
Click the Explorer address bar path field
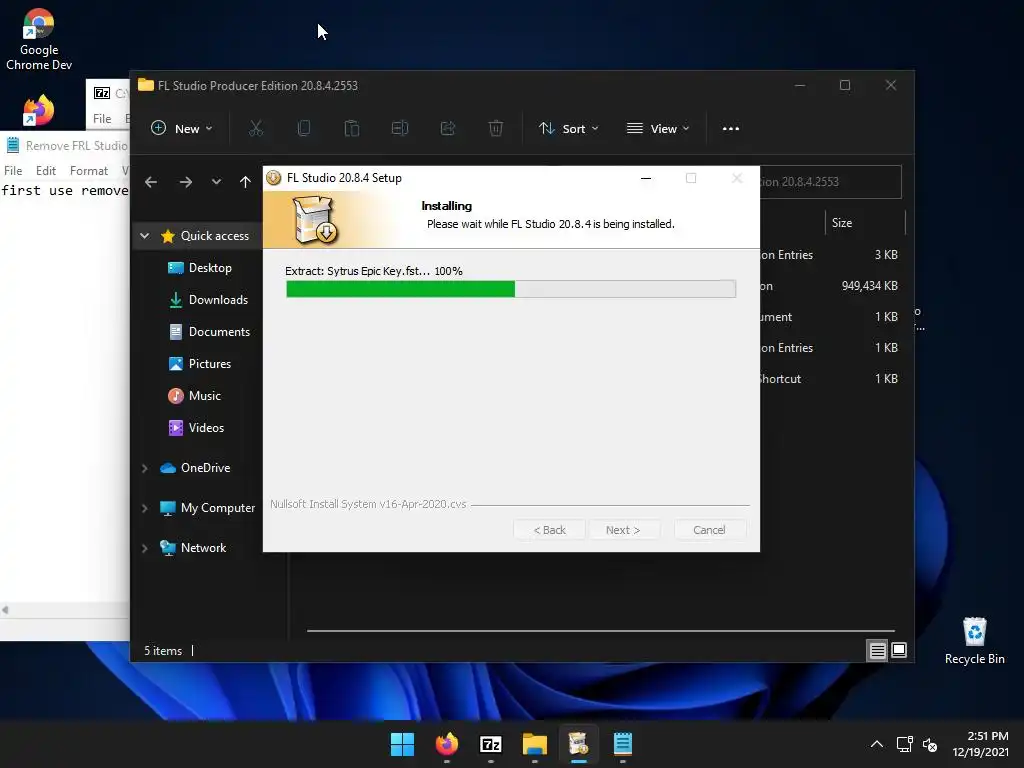[830, 182]
